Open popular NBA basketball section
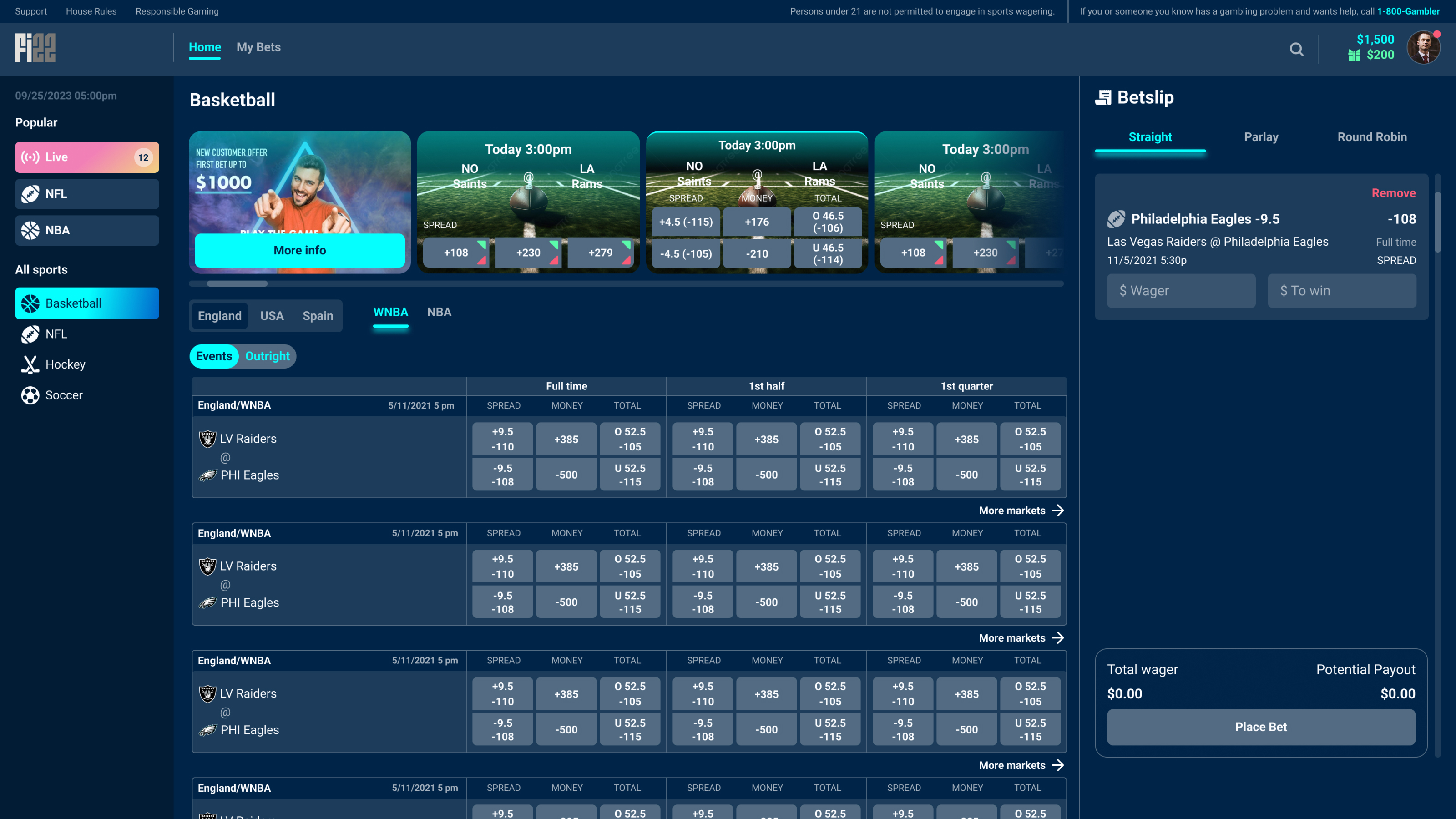 [x=87, y=230]
